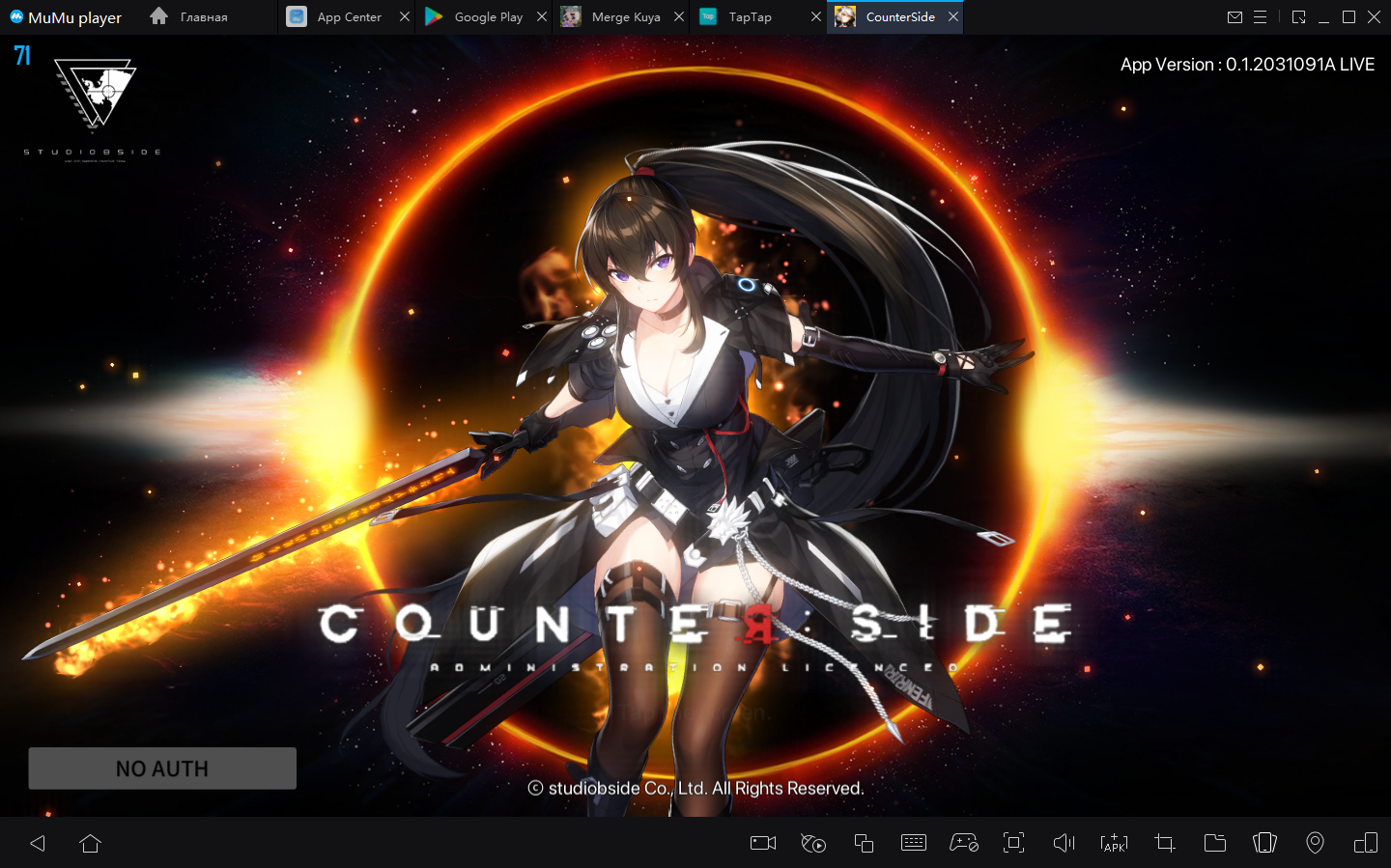
Task: Open the MuMu hamburger menu
Action: 1260,17
